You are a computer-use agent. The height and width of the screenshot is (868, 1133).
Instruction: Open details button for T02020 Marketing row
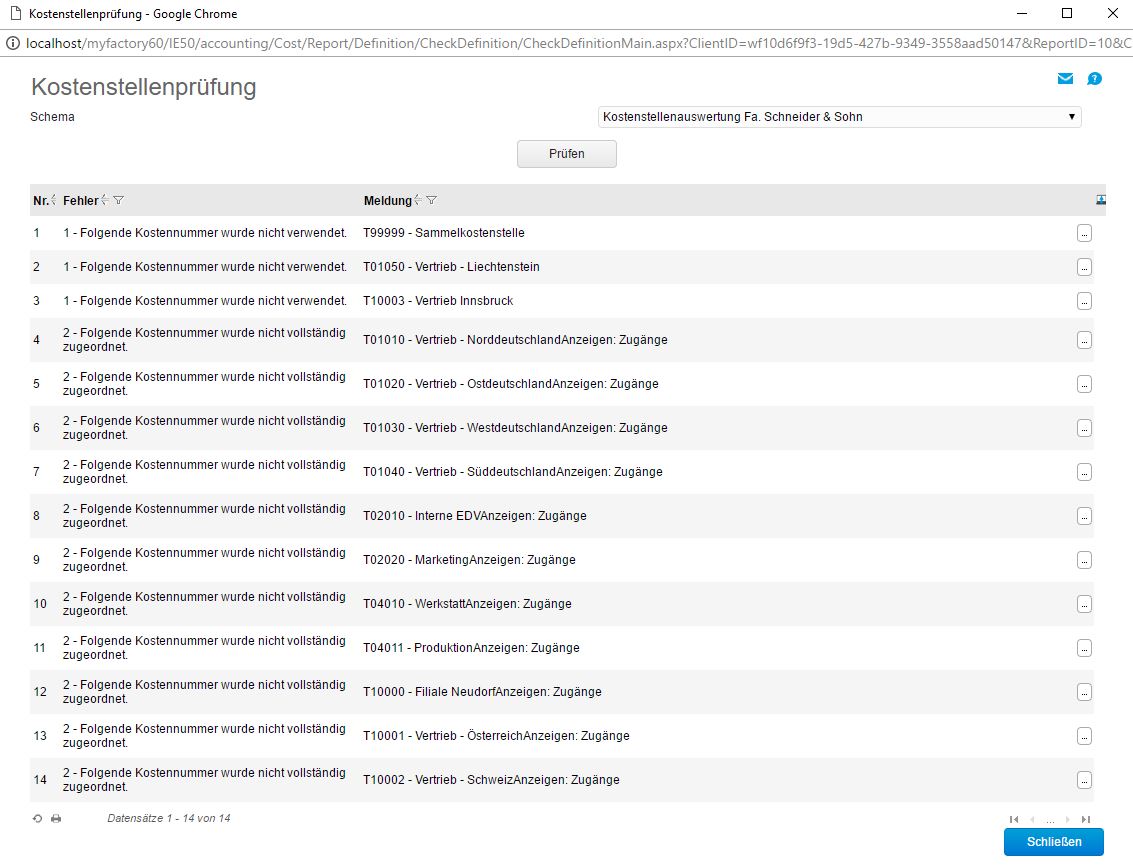1084,560
